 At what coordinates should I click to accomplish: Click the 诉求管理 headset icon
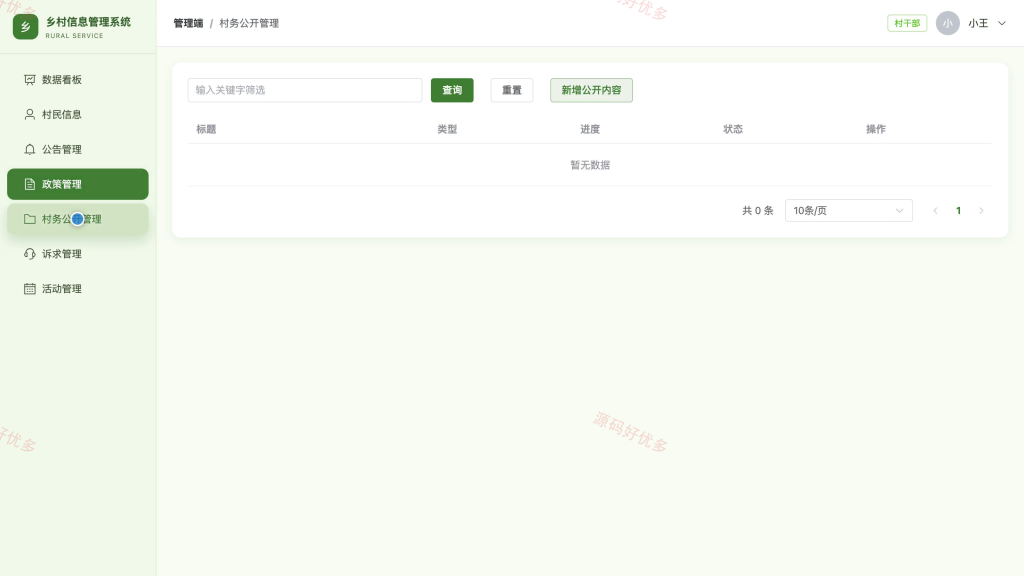(29, 254)
